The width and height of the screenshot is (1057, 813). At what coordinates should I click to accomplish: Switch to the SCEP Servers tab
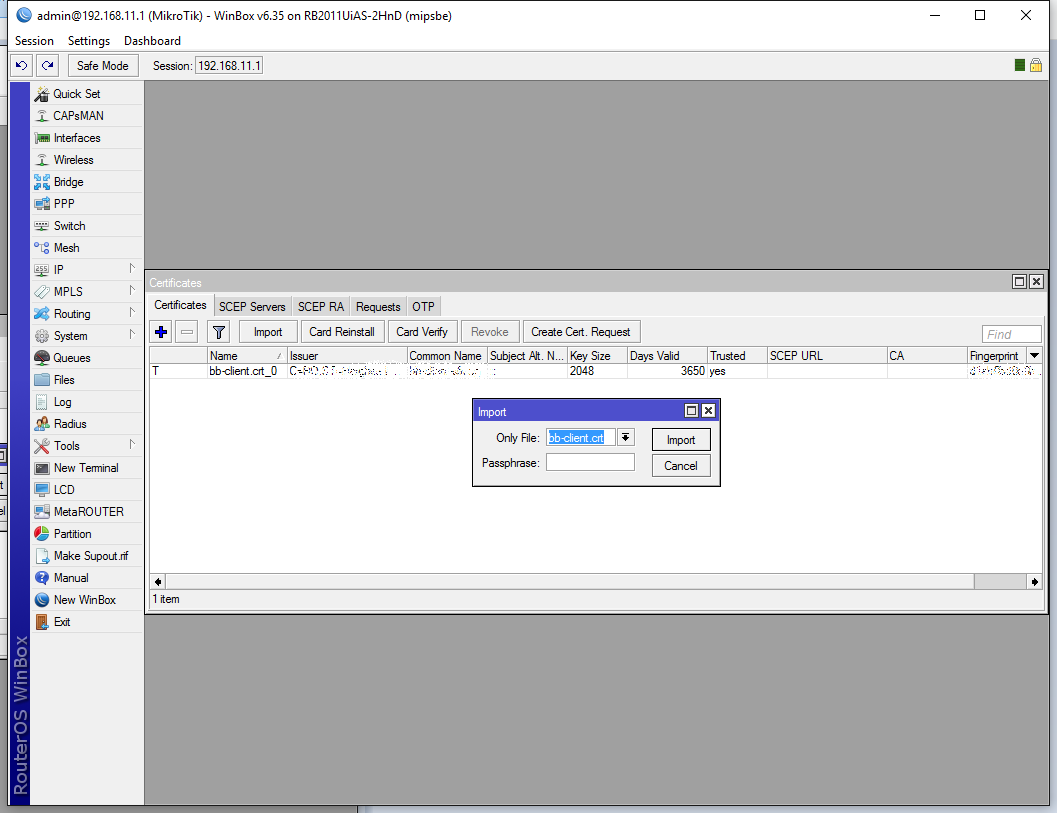[252, 307]
